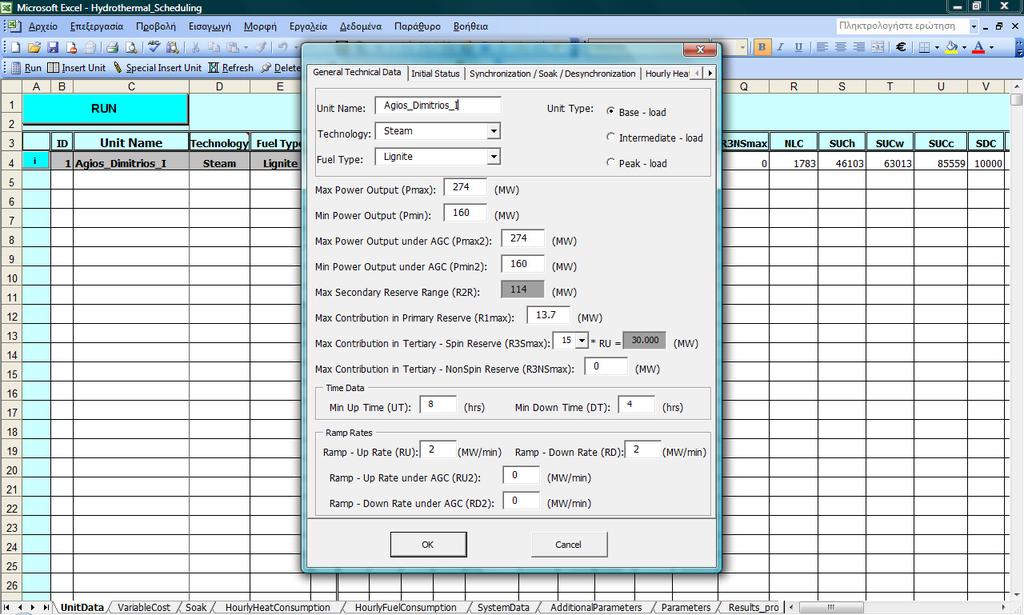1024x615 pixels.
Task: Click the Permission icon with red circle
Action: click(72, 47)
